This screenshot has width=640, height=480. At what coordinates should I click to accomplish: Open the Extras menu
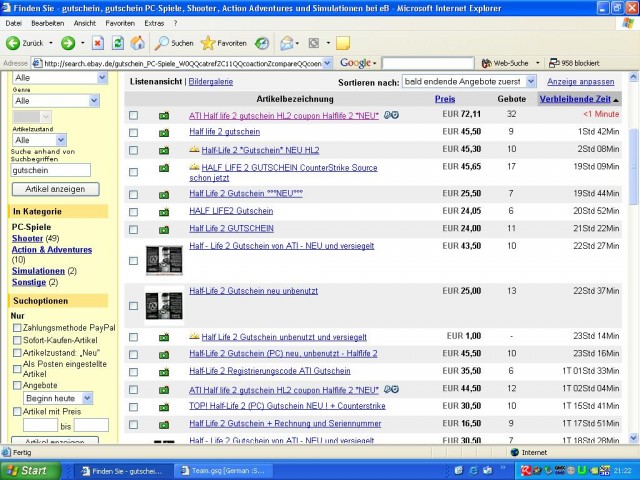tap(154, 23)
